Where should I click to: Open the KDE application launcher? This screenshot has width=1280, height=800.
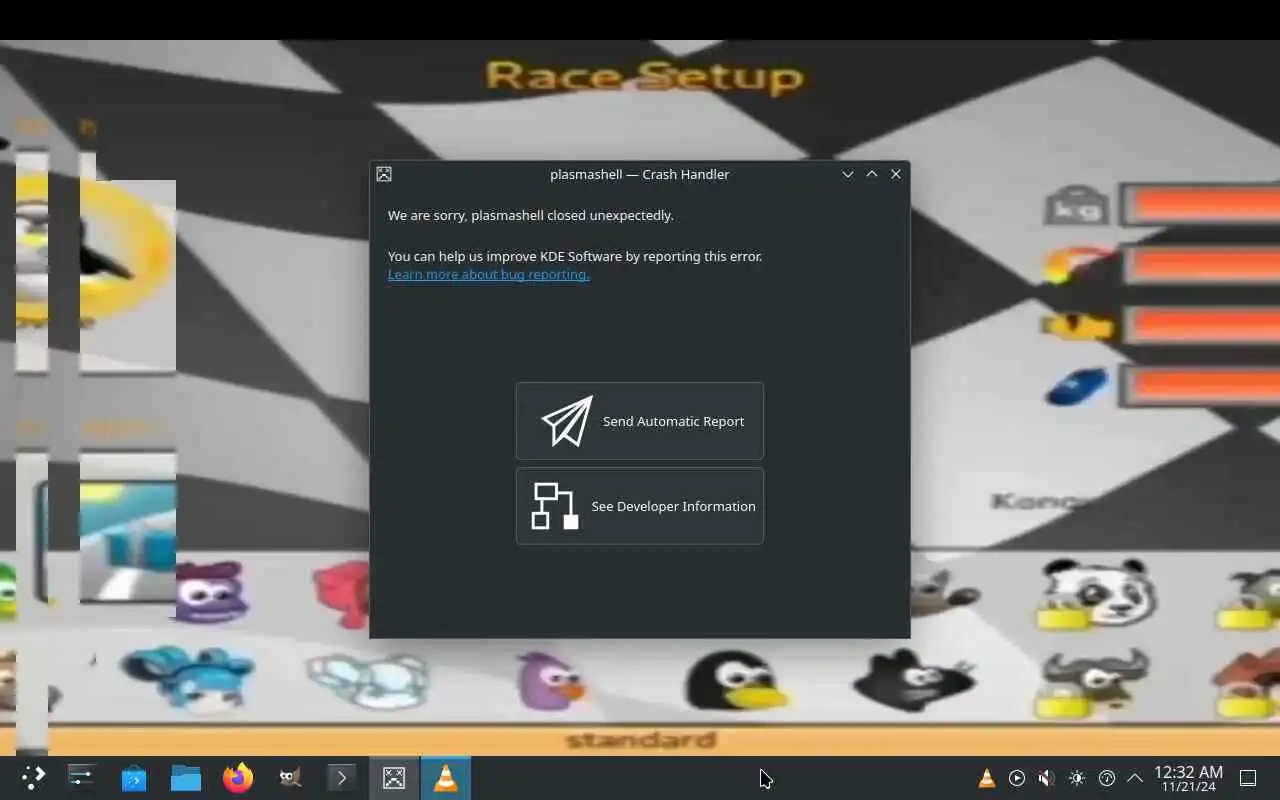[x=33, y=777]
